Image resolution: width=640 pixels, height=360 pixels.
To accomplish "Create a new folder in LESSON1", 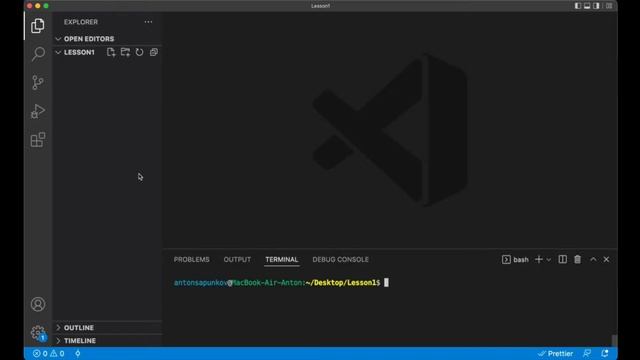I will pos(125,52).
